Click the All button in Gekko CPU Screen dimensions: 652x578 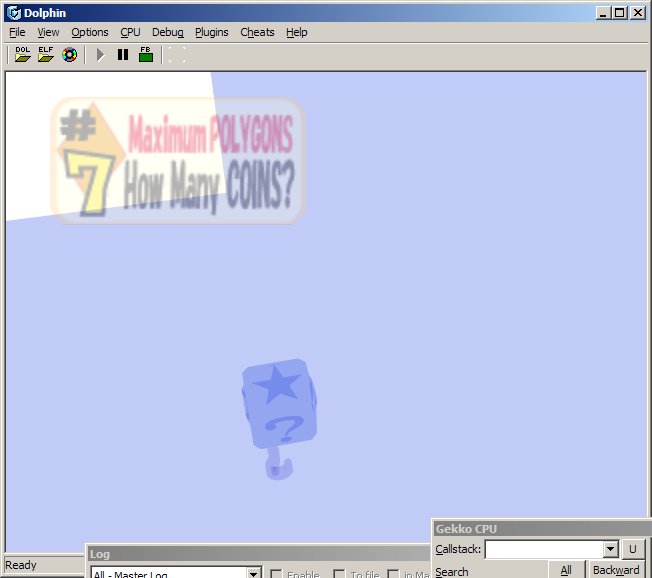(x=566, y=570)
